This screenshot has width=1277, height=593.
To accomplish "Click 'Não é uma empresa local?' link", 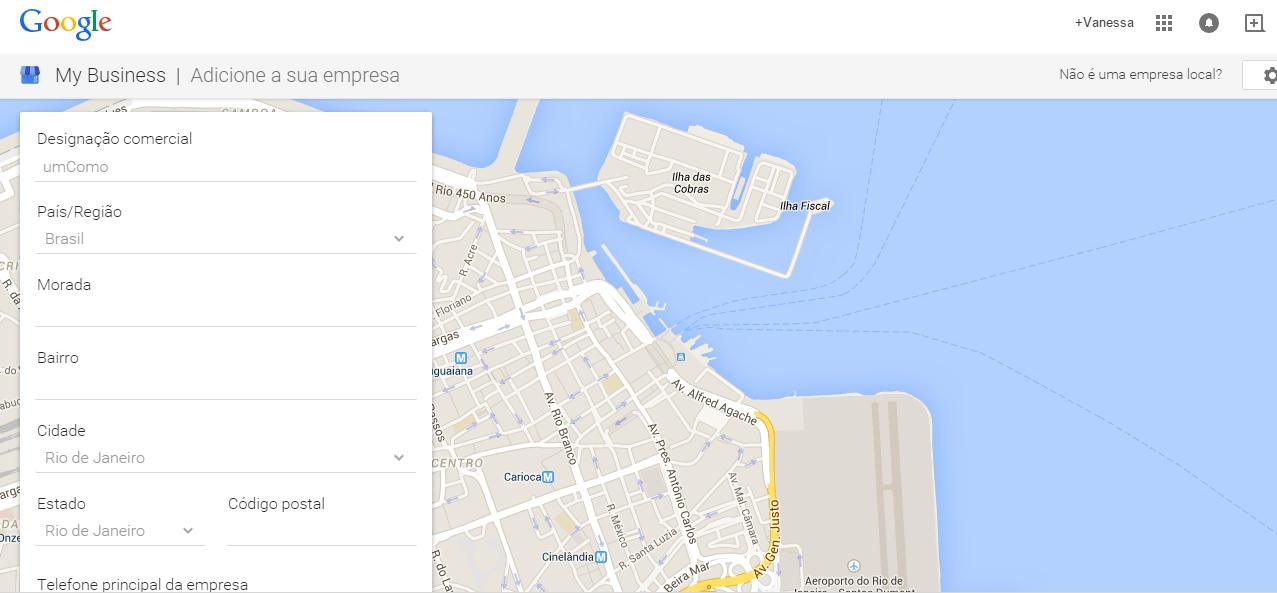I will pos(1140,75).
